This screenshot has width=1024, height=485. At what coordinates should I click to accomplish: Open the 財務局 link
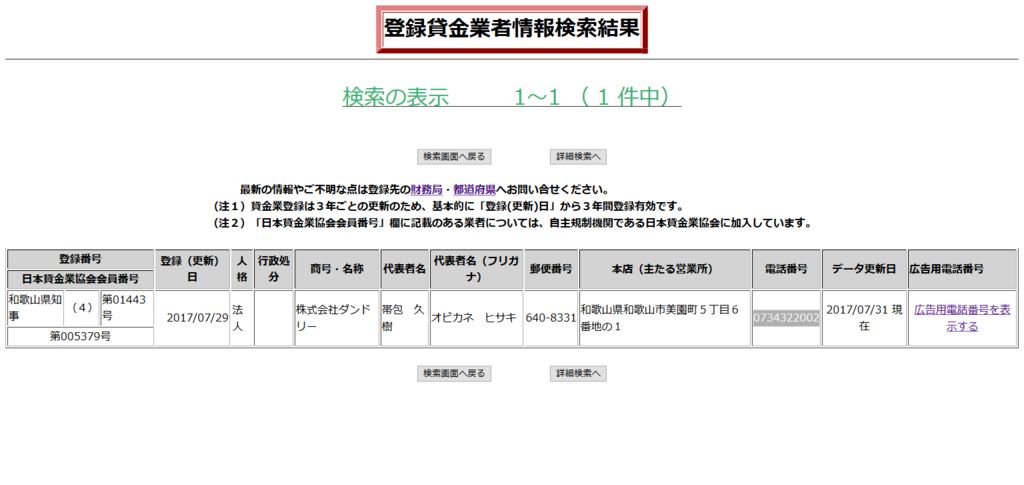click(426, 191)
